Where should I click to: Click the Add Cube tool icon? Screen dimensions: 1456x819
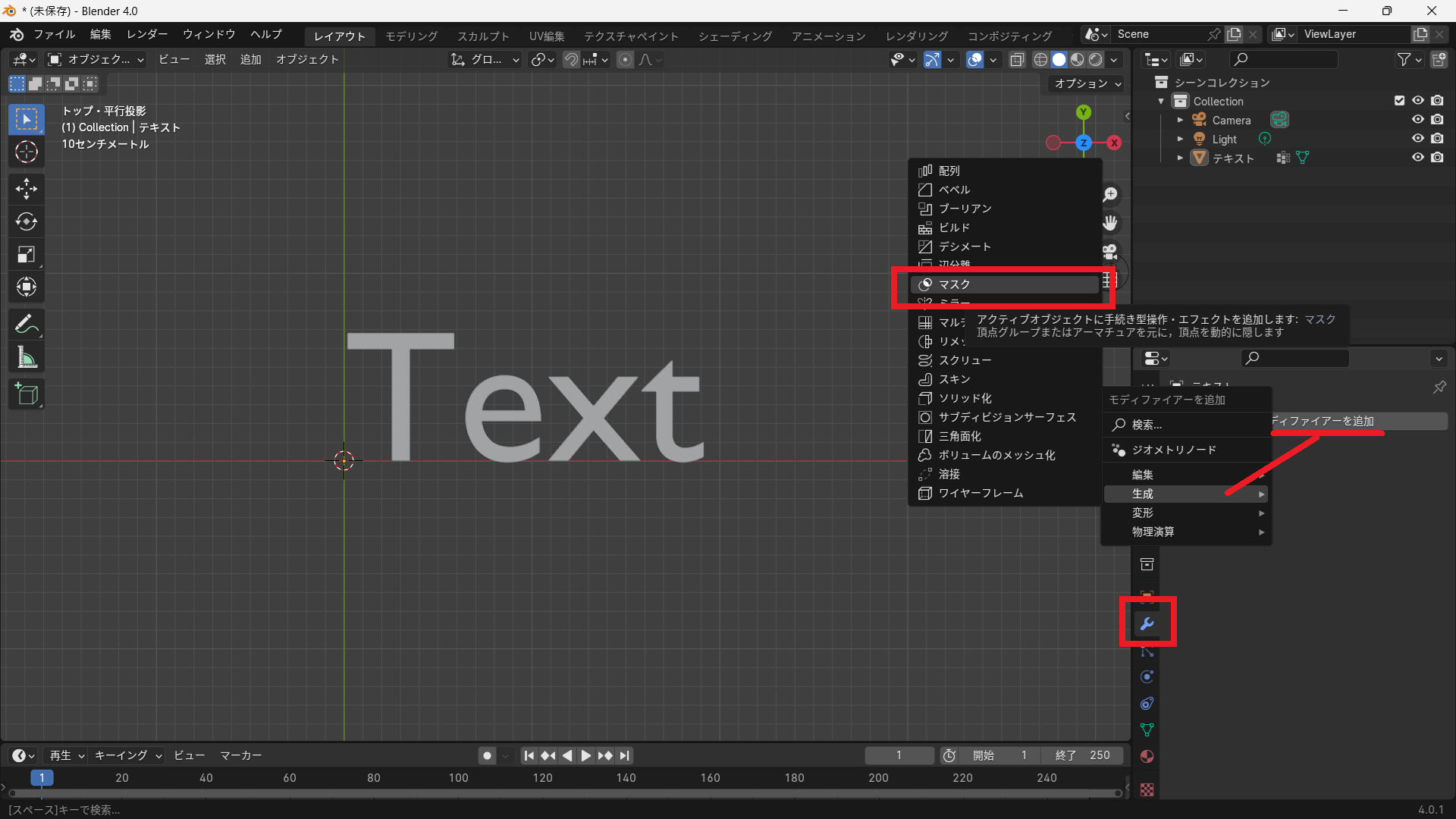[x=27, y=394]
